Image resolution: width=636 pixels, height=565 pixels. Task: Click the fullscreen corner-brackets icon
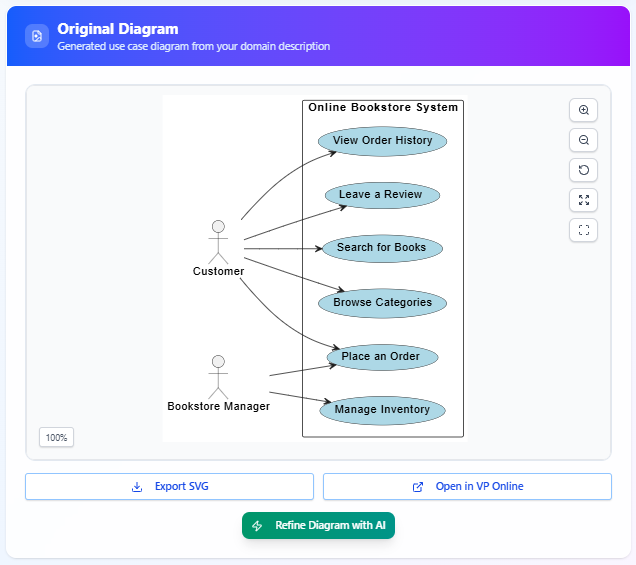[584, 230]
